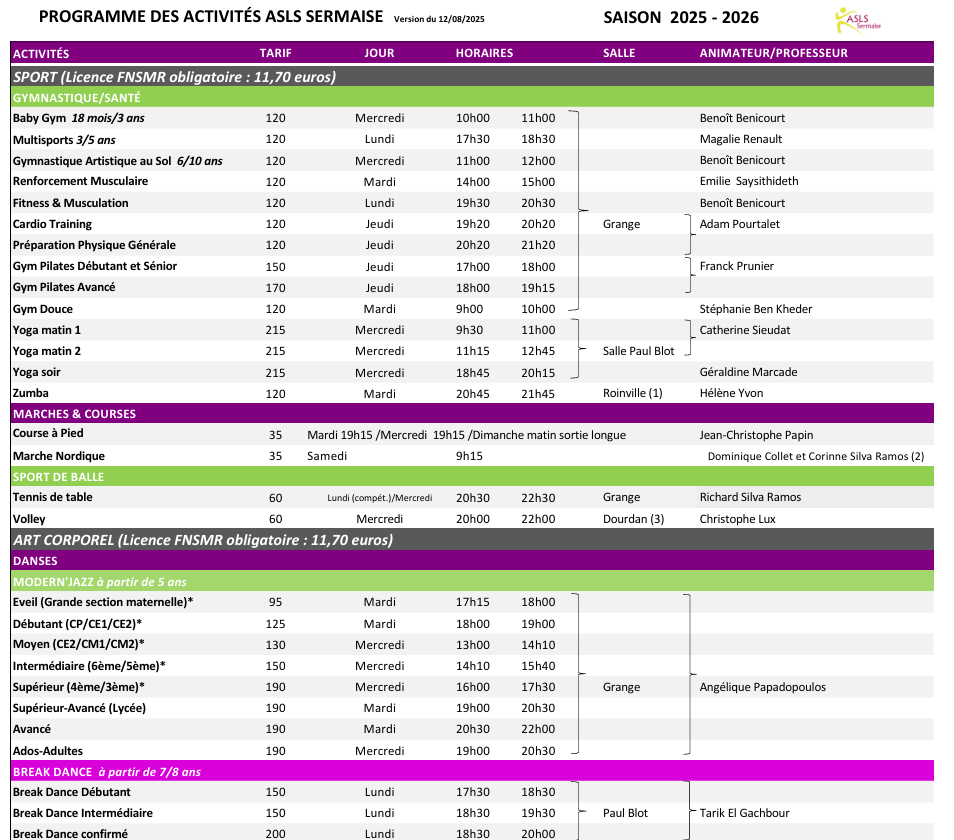Click the 'DANSES' section heading
Image resolution: width=954 pixels, height=840 pixels.
[35, 561]
